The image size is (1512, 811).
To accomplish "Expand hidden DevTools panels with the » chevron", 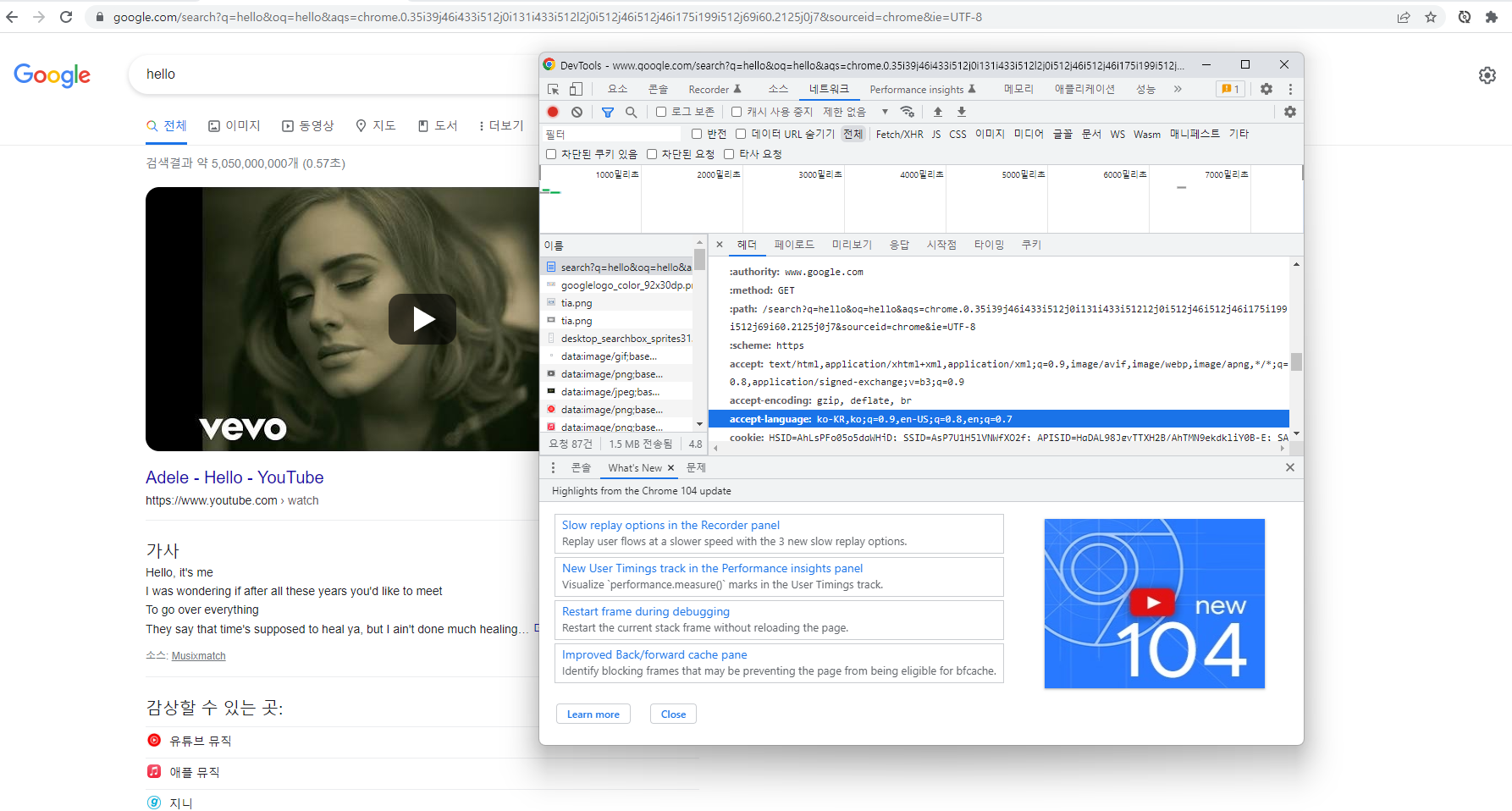I will (1178, 89).
